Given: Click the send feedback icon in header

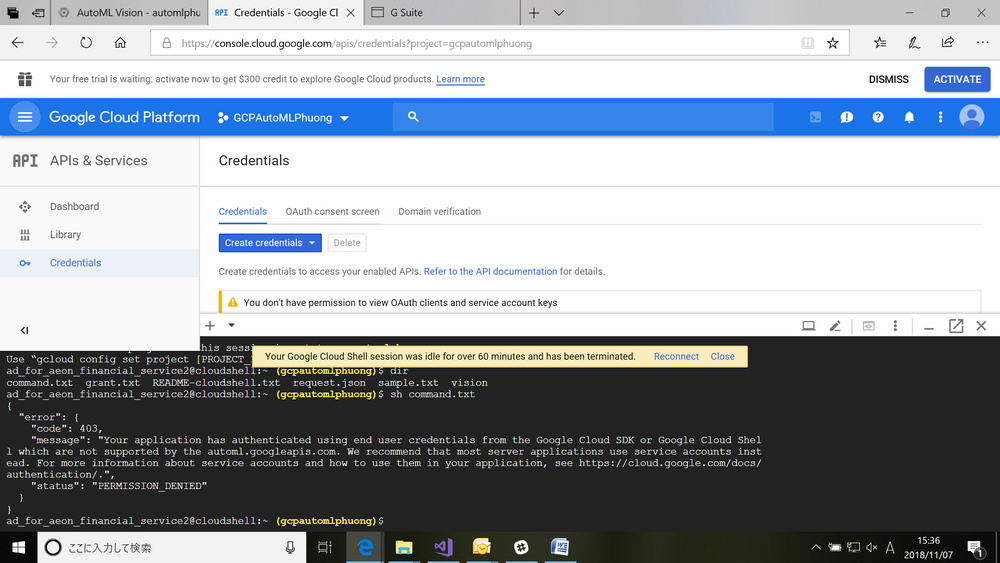Looking at the screenshot, I should (847, 117).
